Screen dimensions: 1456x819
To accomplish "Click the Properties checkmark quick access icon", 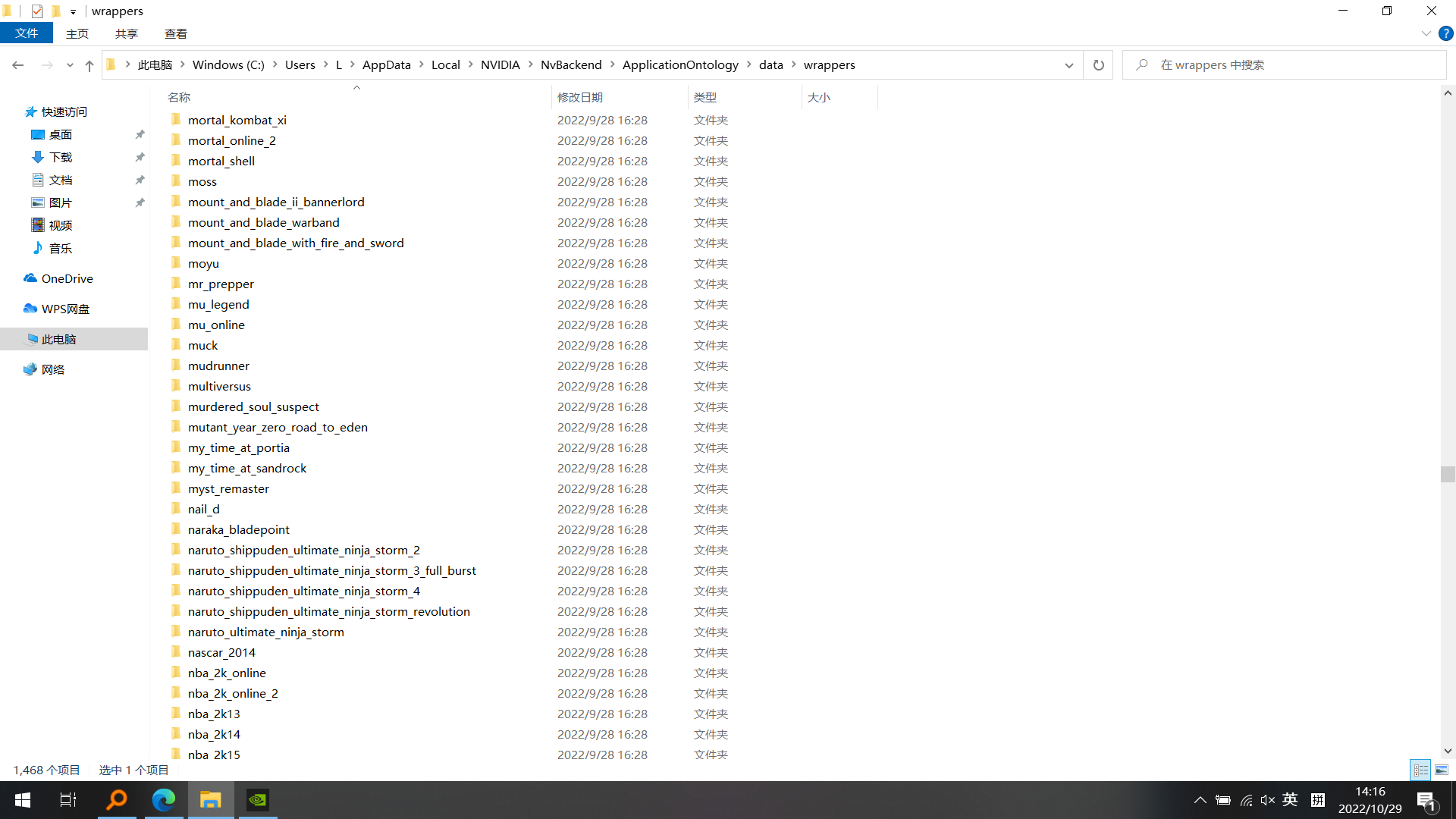I will (36, 11).
